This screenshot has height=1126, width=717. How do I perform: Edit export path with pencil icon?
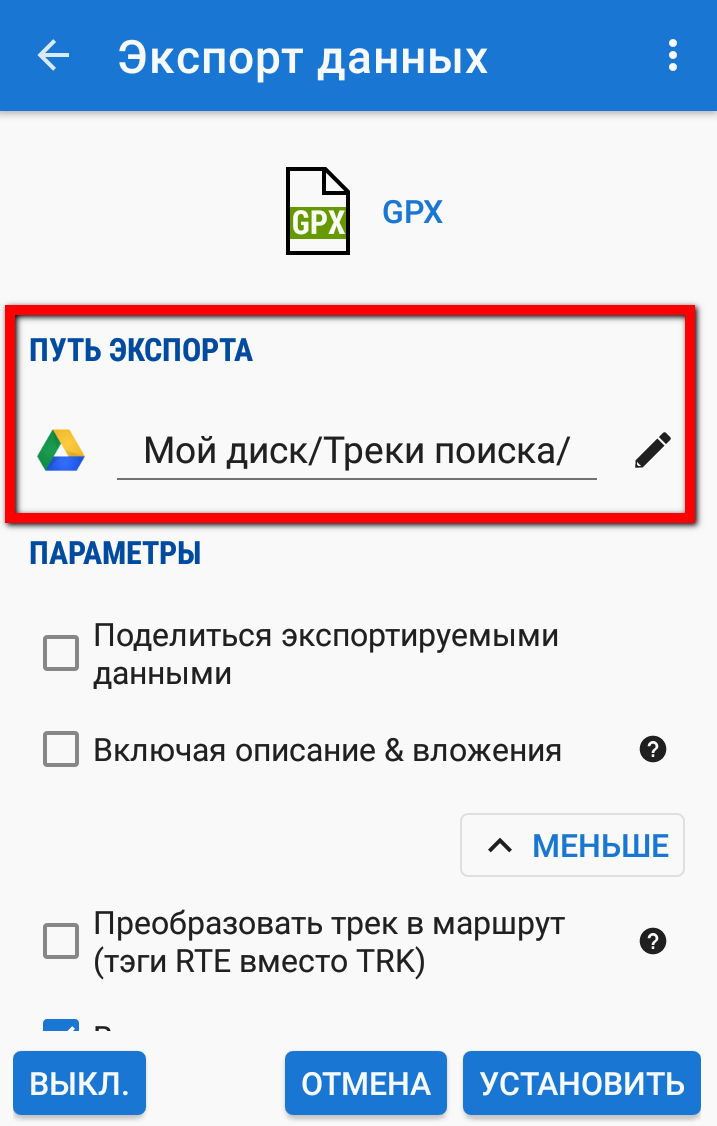(x=653, y=450)
